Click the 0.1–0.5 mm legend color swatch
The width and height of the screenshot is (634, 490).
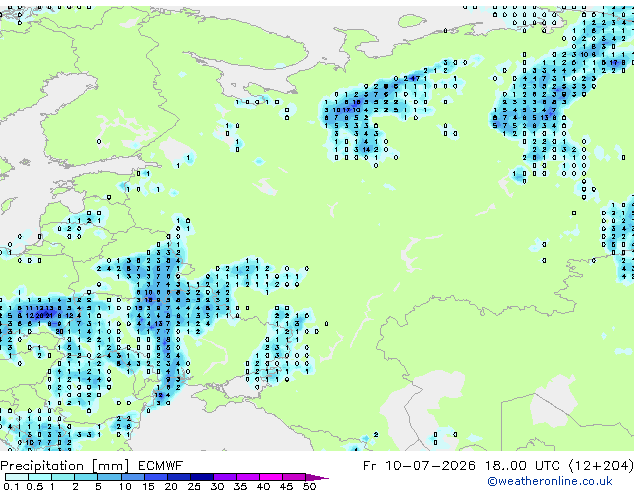click(x=17, y=477)
